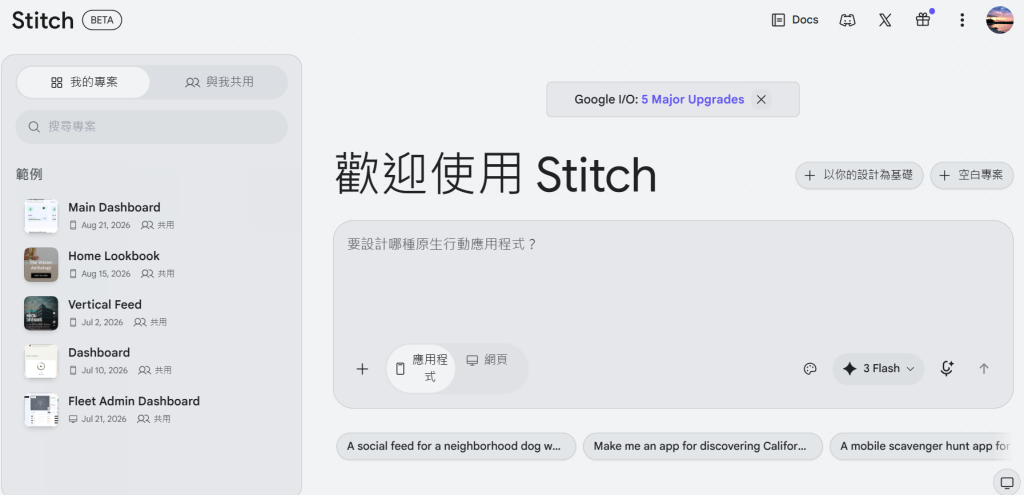The height and width of the screenshot is (495, 1024).
Task: Click the BETA badge
Action: (102, 20)
